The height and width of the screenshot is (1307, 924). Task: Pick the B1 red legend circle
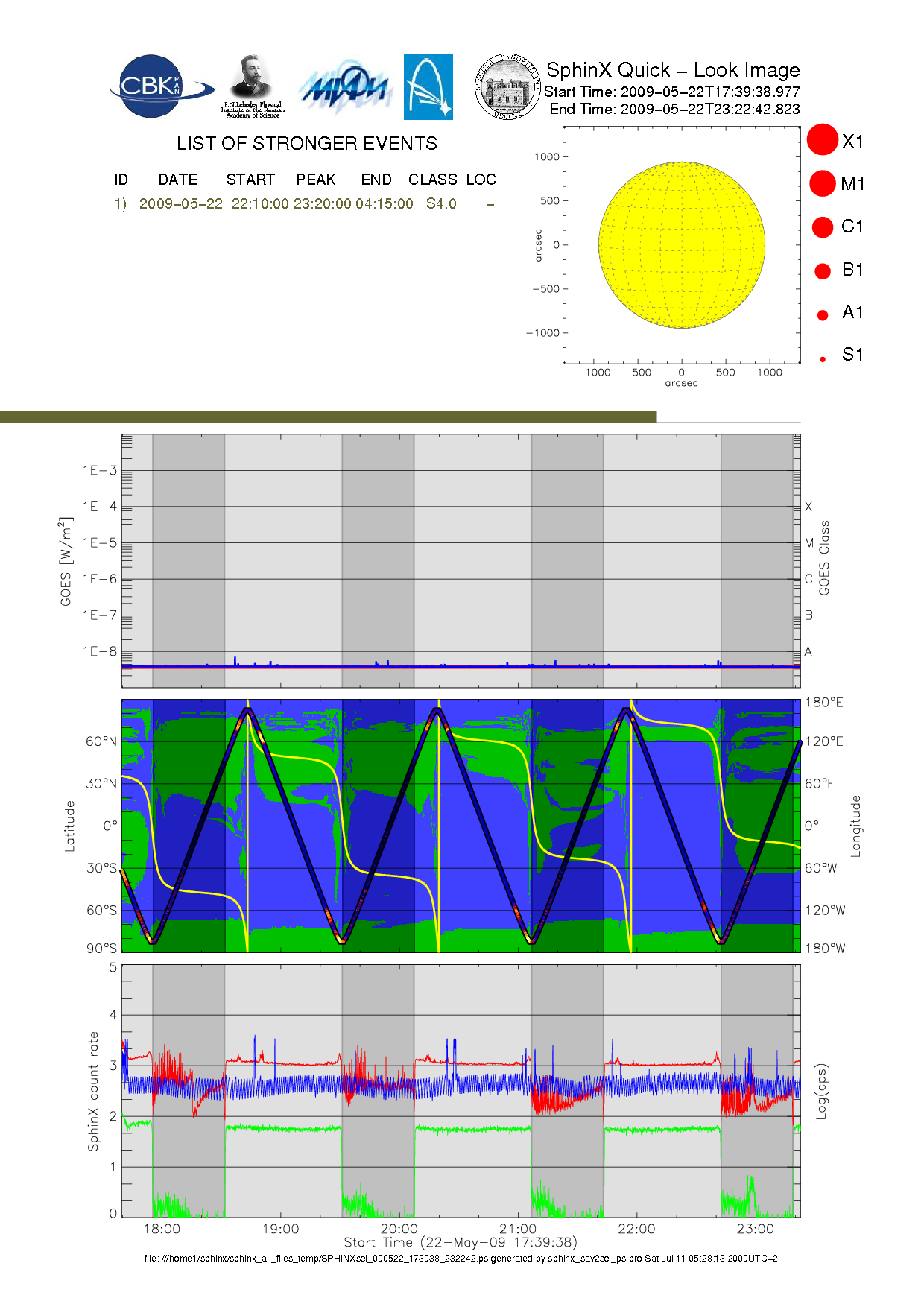tap(823, 270)
